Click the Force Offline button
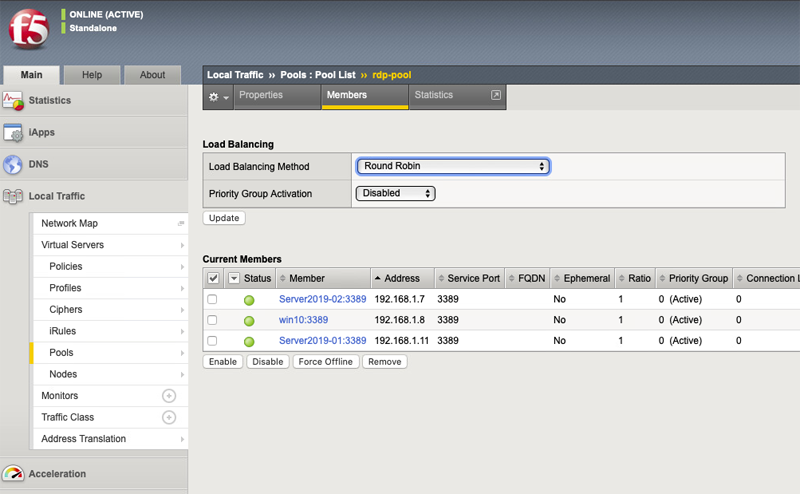Screen dimensions: 800x494 tap(326, 362)
